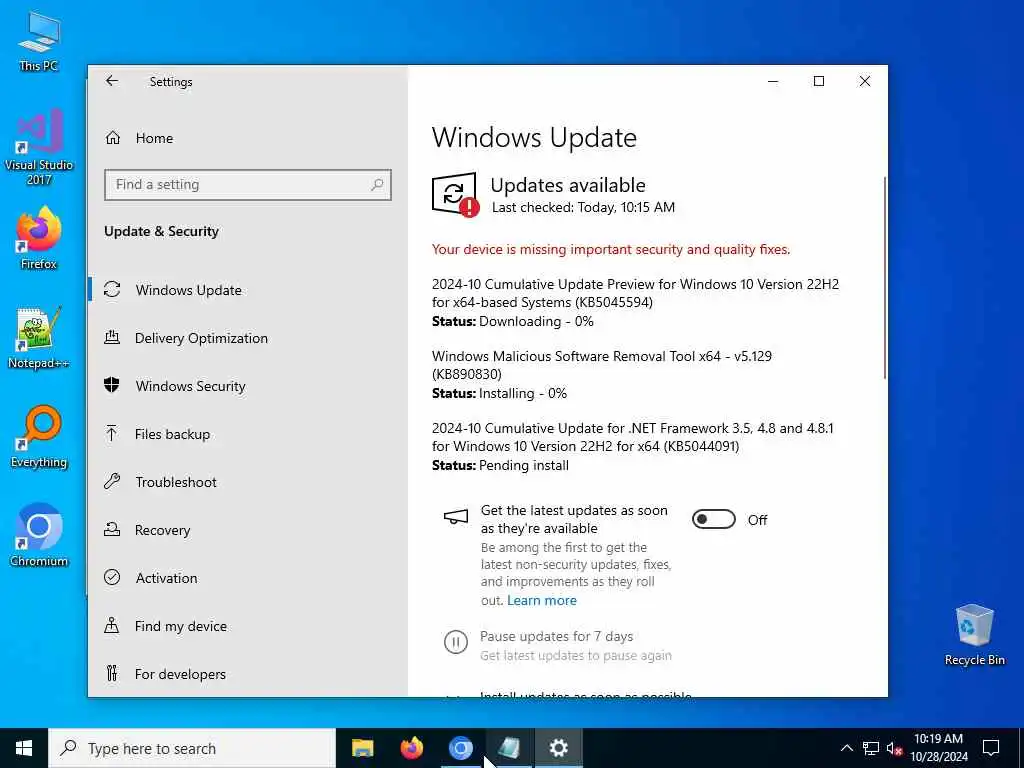This screenshot has height=768, width=1024.
Task: Click the notebook app icon in taskbar
Action: pyautogui.click(x=509, y=748)
